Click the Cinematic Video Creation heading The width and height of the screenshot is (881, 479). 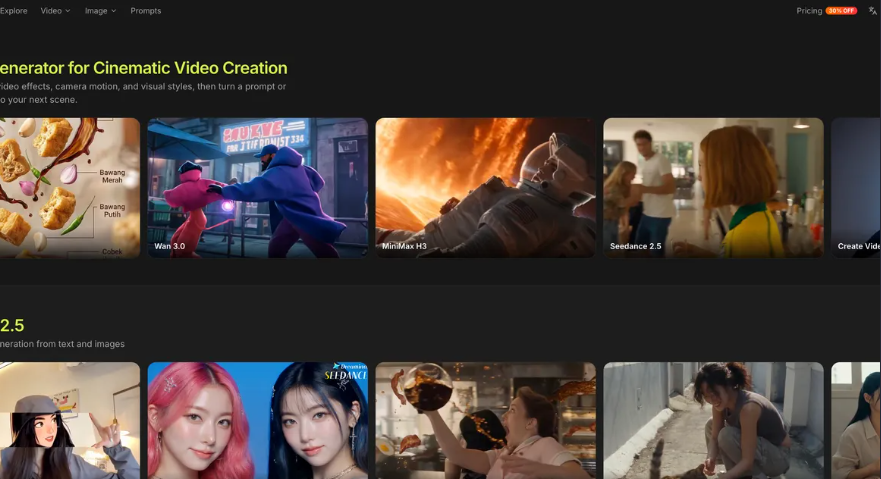click(x=144, y=68)
